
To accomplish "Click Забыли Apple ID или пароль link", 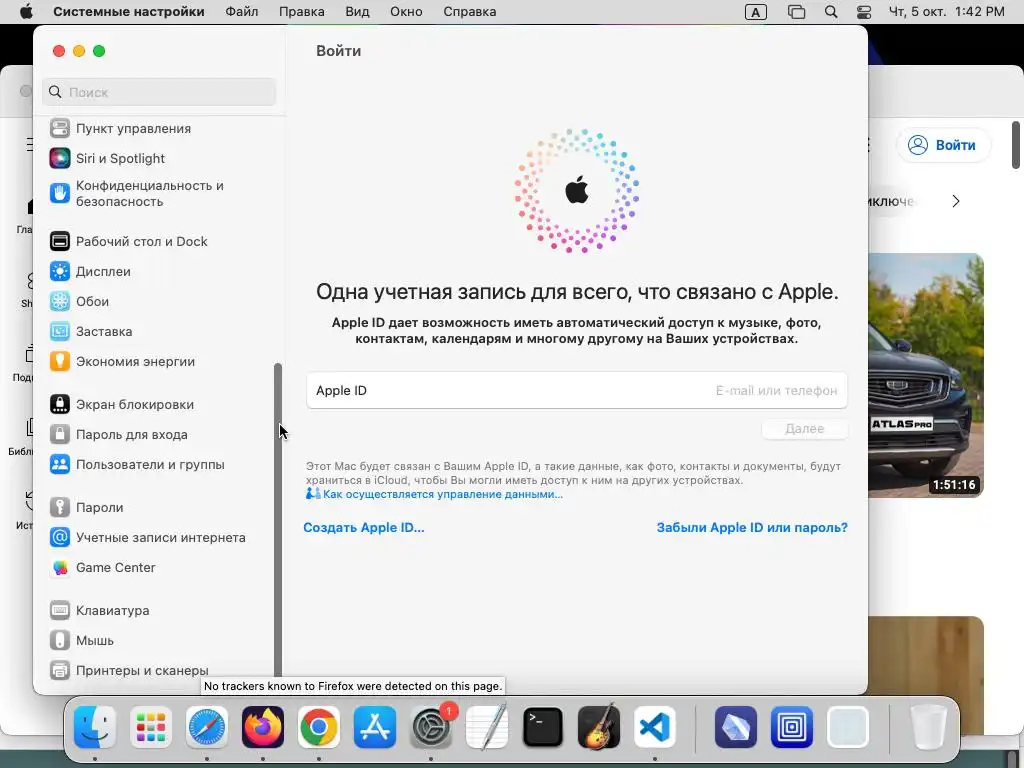I will click(x=752, y=527).
